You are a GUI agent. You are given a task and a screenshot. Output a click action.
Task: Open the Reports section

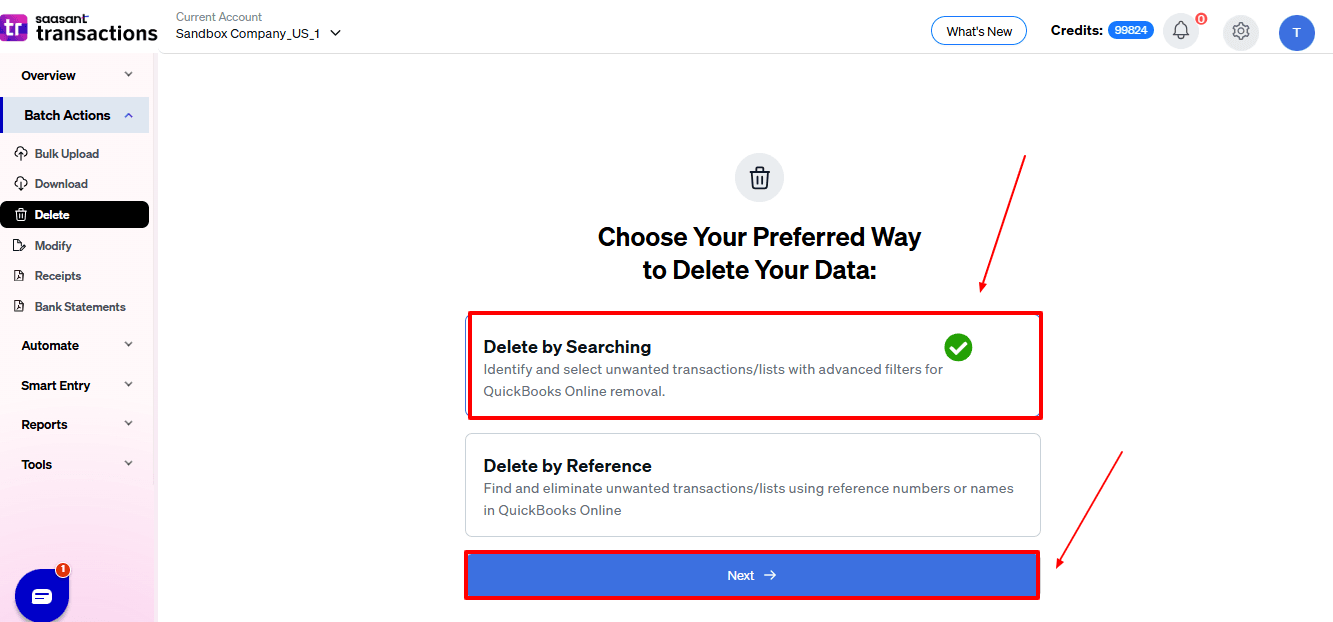pyautogui.click(x=75, y=424)
